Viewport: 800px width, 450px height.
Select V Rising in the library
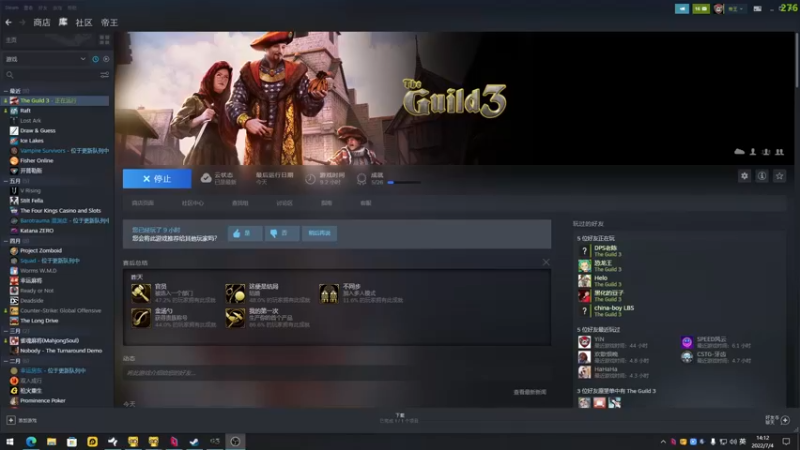(x=30, y=191)
